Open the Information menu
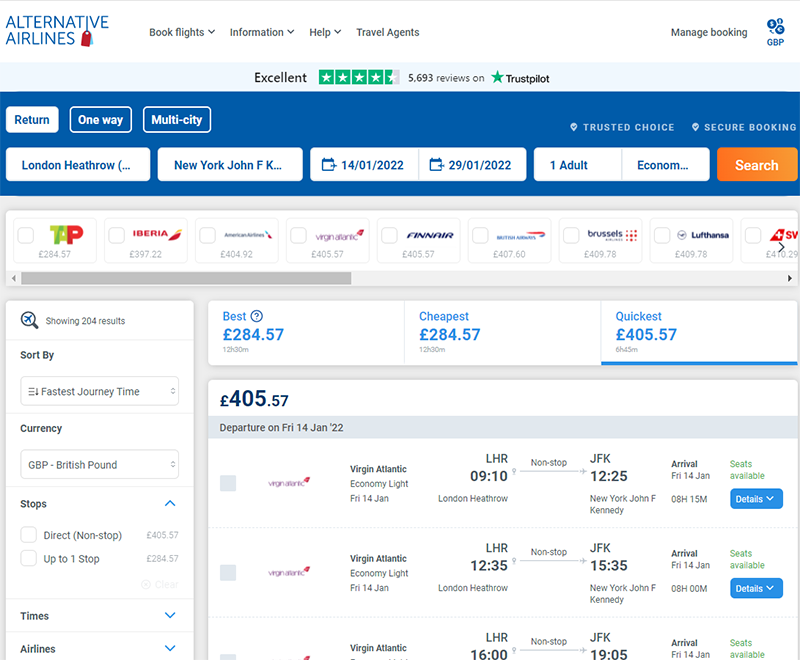800x660 pixels. click(262, 32)
